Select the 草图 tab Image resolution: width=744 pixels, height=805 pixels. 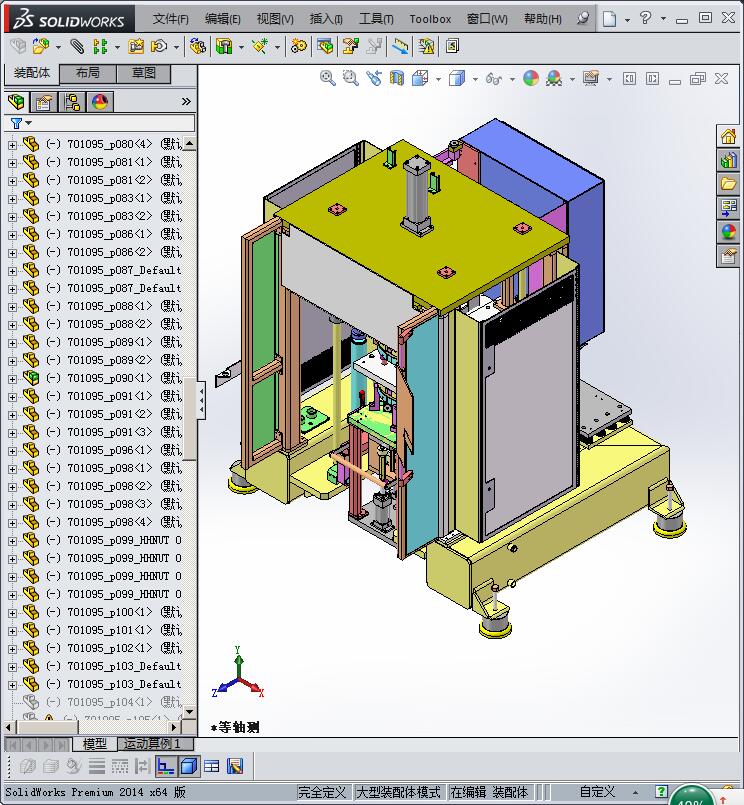point(144,73)
